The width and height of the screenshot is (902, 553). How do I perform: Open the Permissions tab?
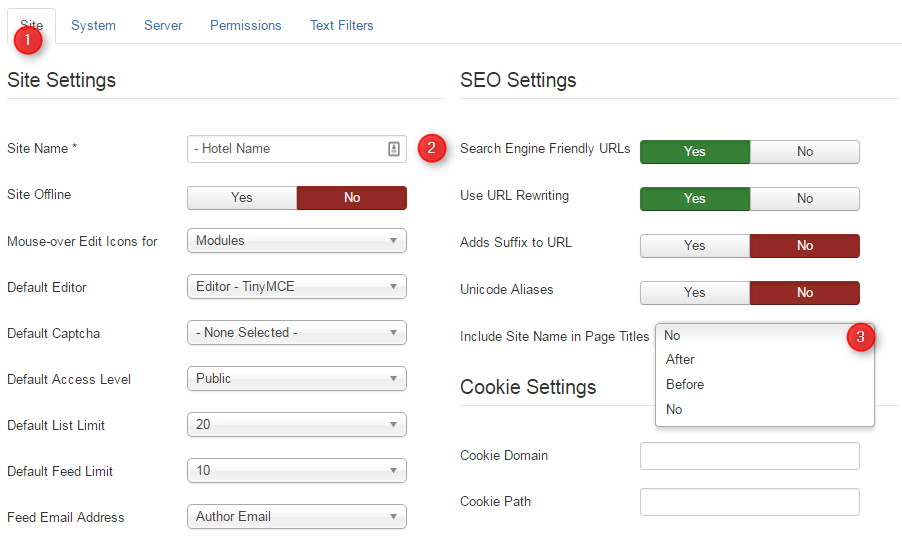click(246, 25)
